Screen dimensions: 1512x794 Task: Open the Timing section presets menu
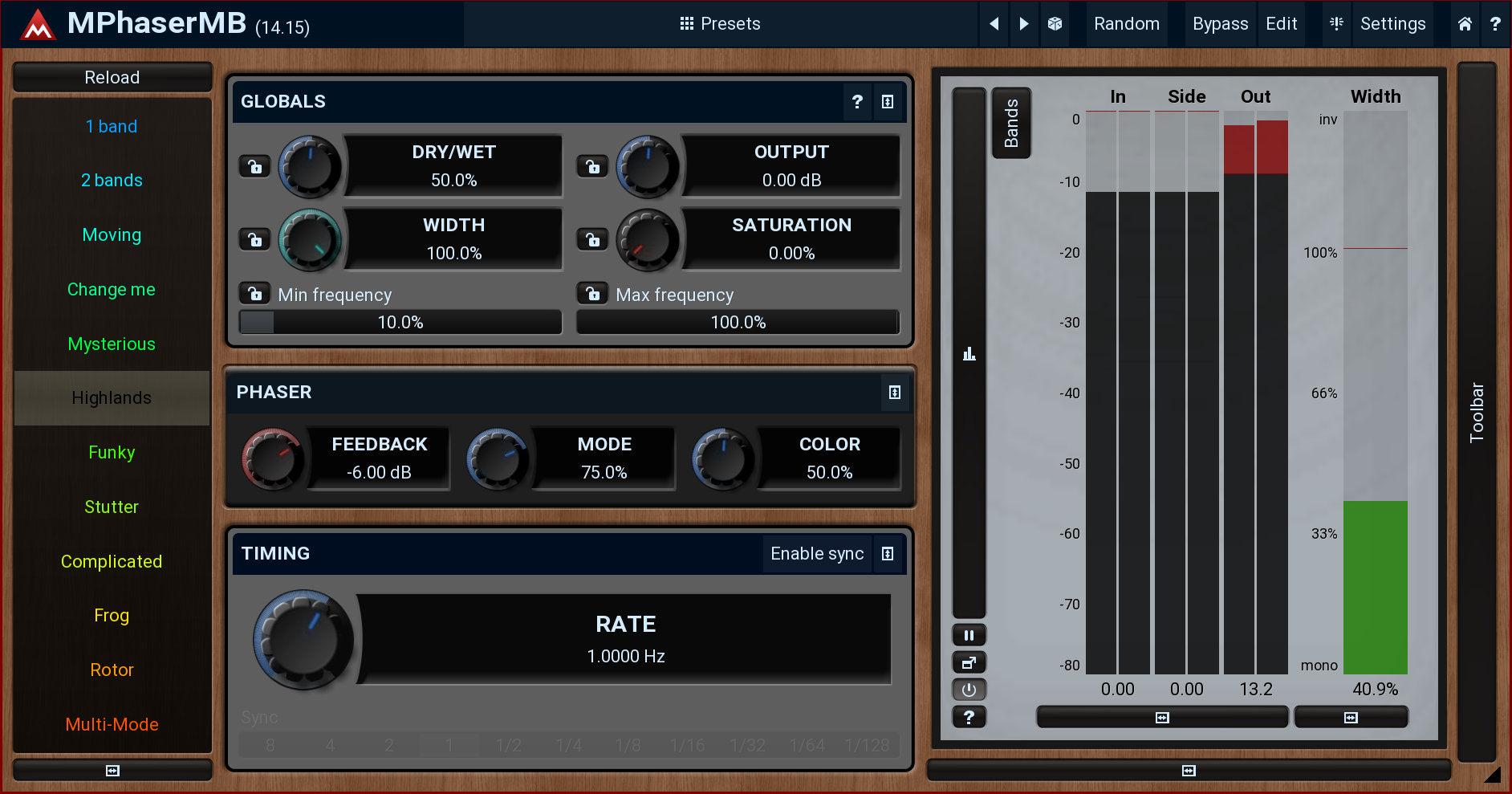(888, 554)
